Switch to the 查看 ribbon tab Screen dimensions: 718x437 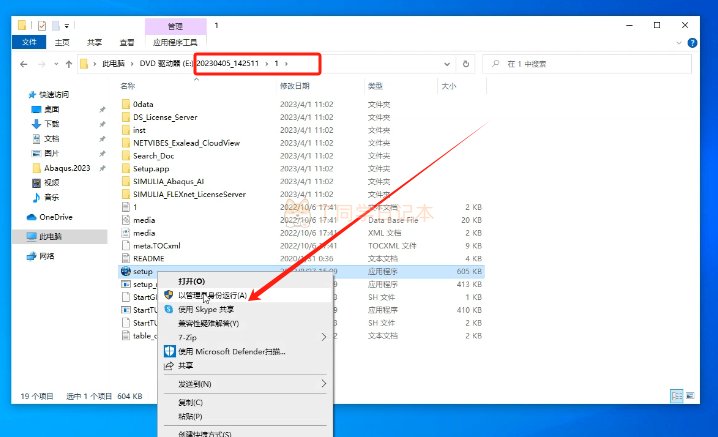point(126,43)
